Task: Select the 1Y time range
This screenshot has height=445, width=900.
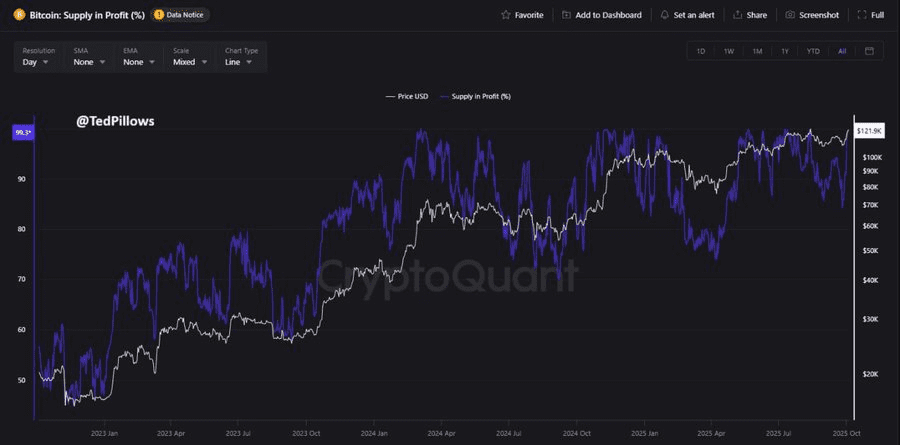Action: pyautogui.click(x=785, y=51)
